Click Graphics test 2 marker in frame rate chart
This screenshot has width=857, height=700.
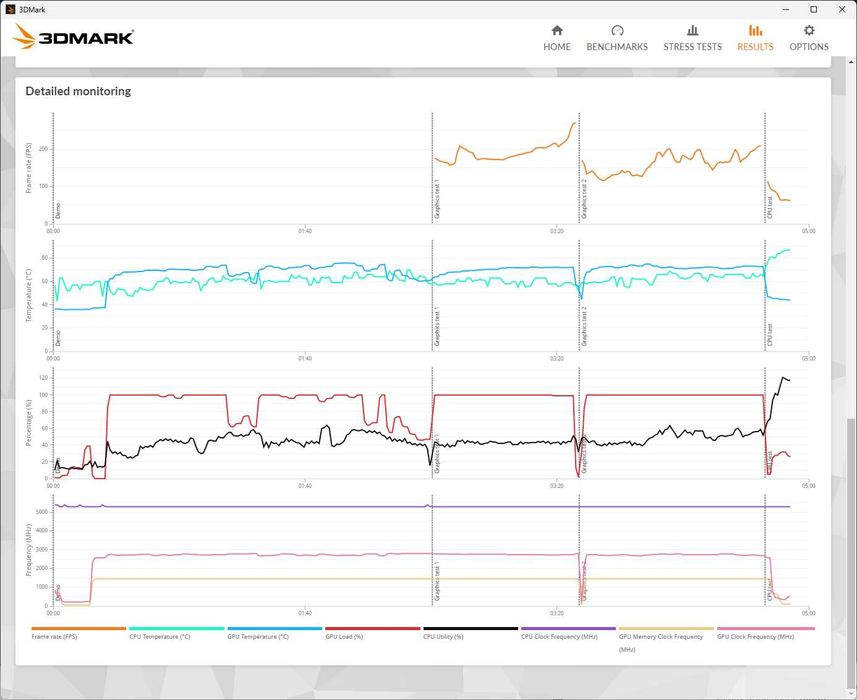pos(584,199)
